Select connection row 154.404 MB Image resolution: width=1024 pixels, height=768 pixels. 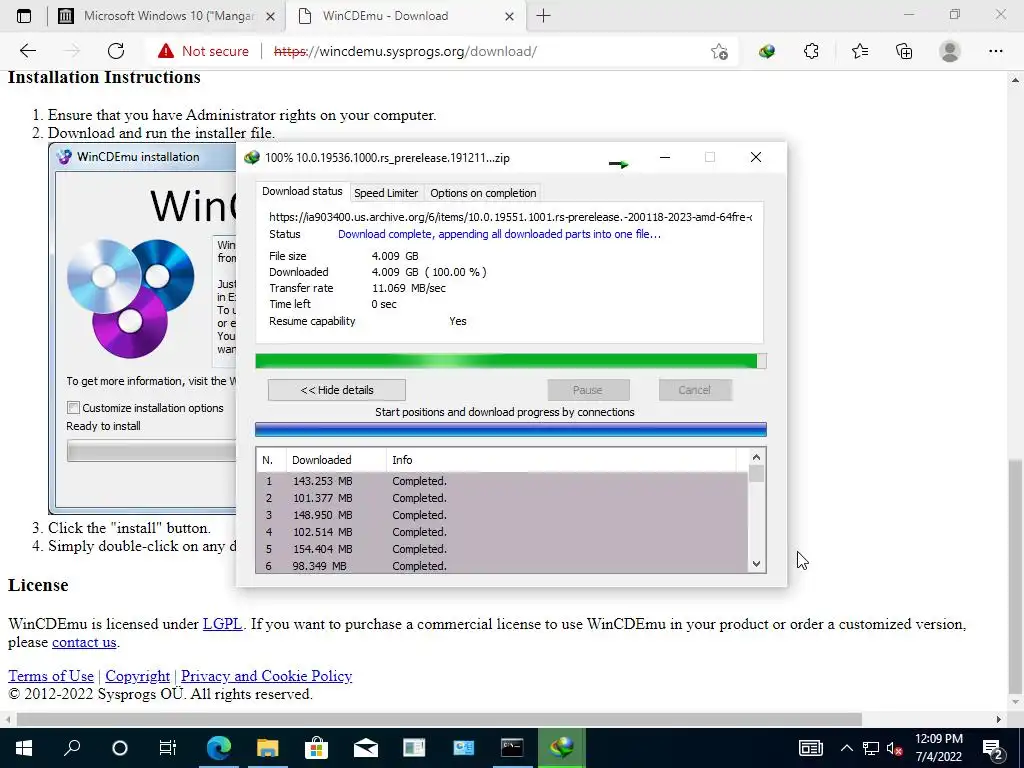[x=502, y=549]
